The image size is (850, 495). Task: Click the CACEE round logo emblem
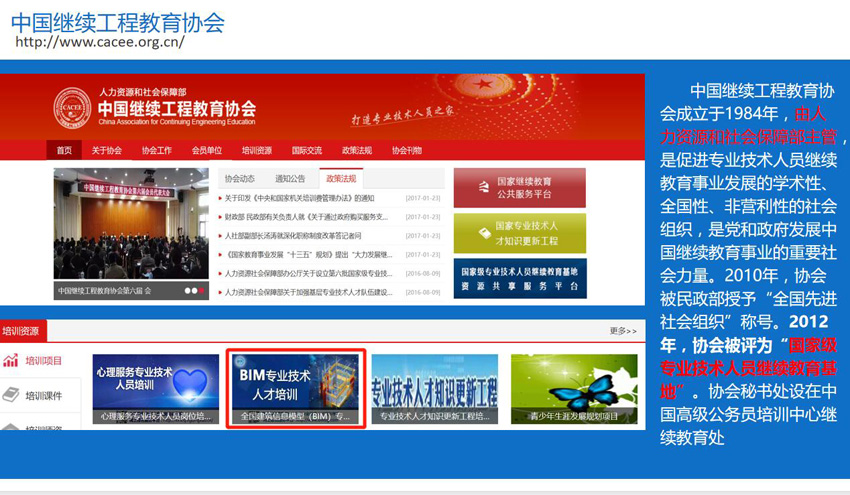73,108
